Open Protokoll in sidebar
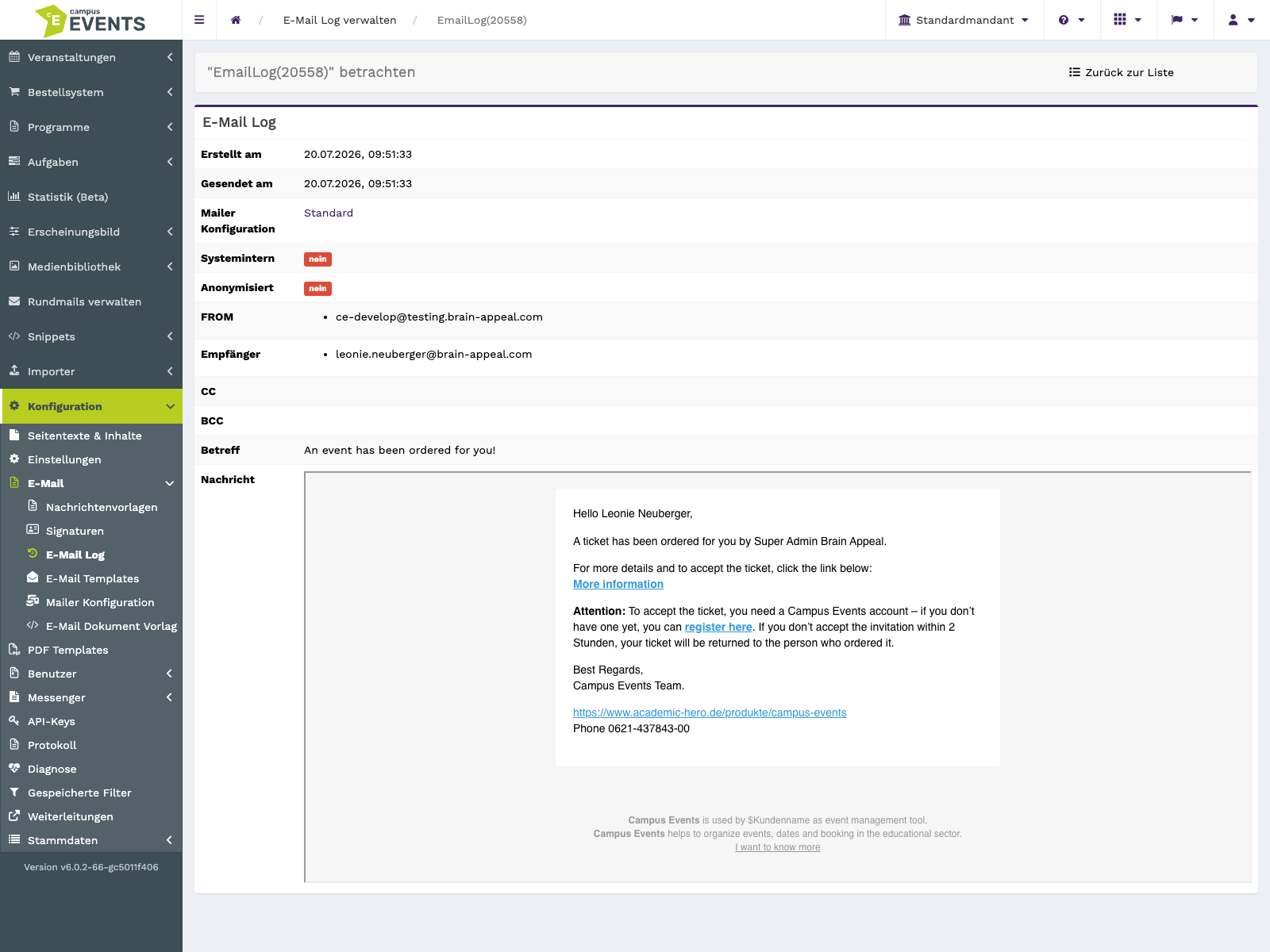This screenshot has width=1270, height=952. pos(52,745)
